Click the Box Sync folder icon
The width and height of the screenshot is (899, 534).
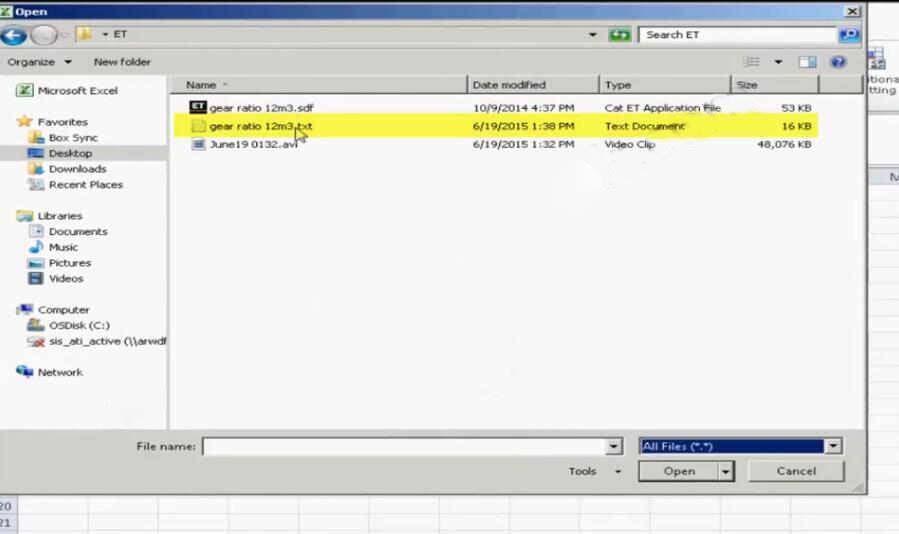pos(36,138)
